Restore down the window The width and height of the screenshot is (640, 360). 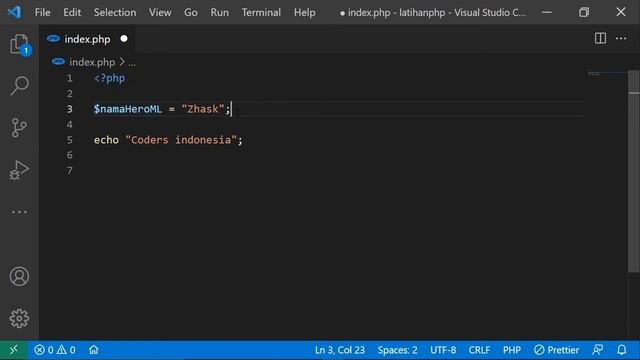[x=584, y=12]
